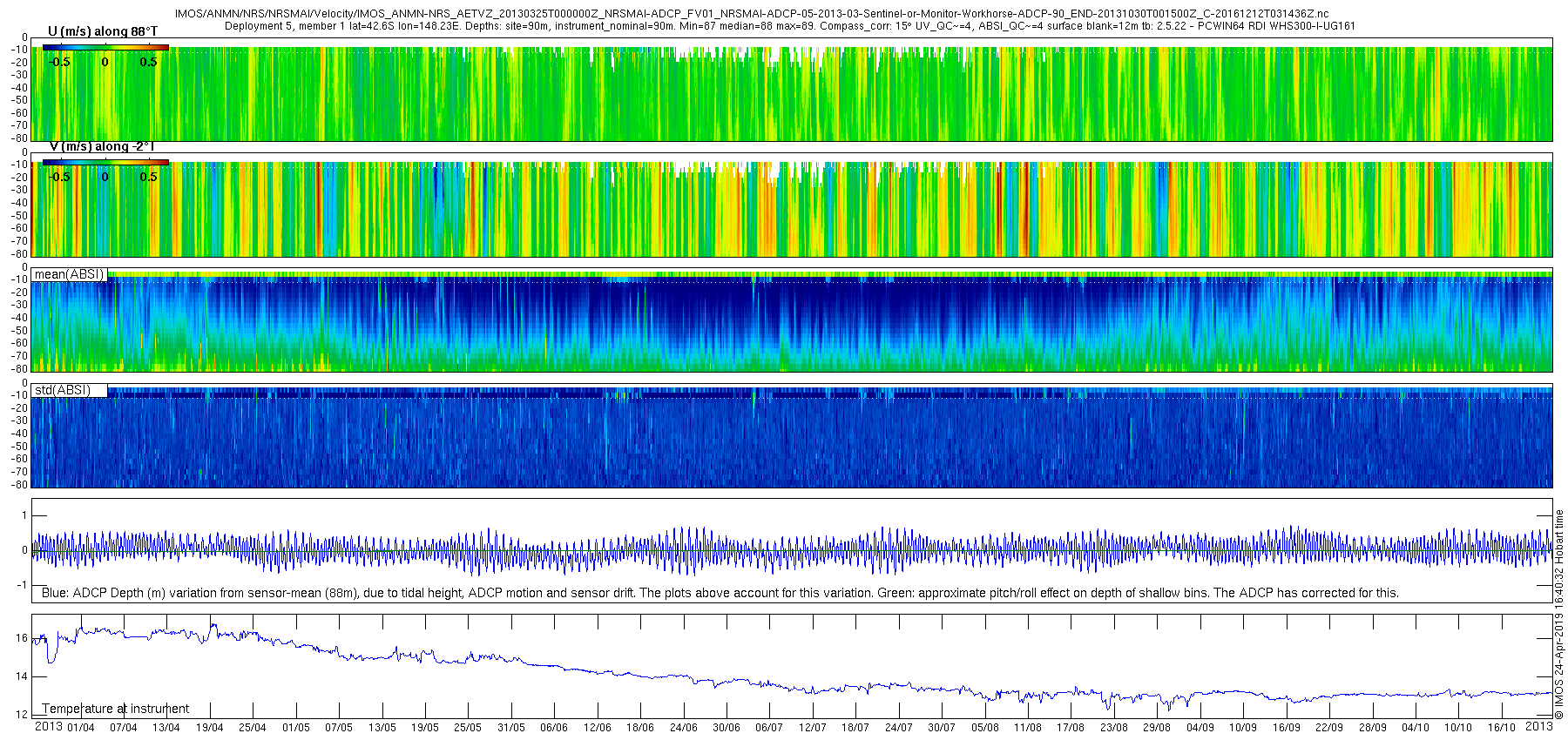1568x740 pixels.
Task: Click the '12/07' date tick label
Action: (813, 728)
